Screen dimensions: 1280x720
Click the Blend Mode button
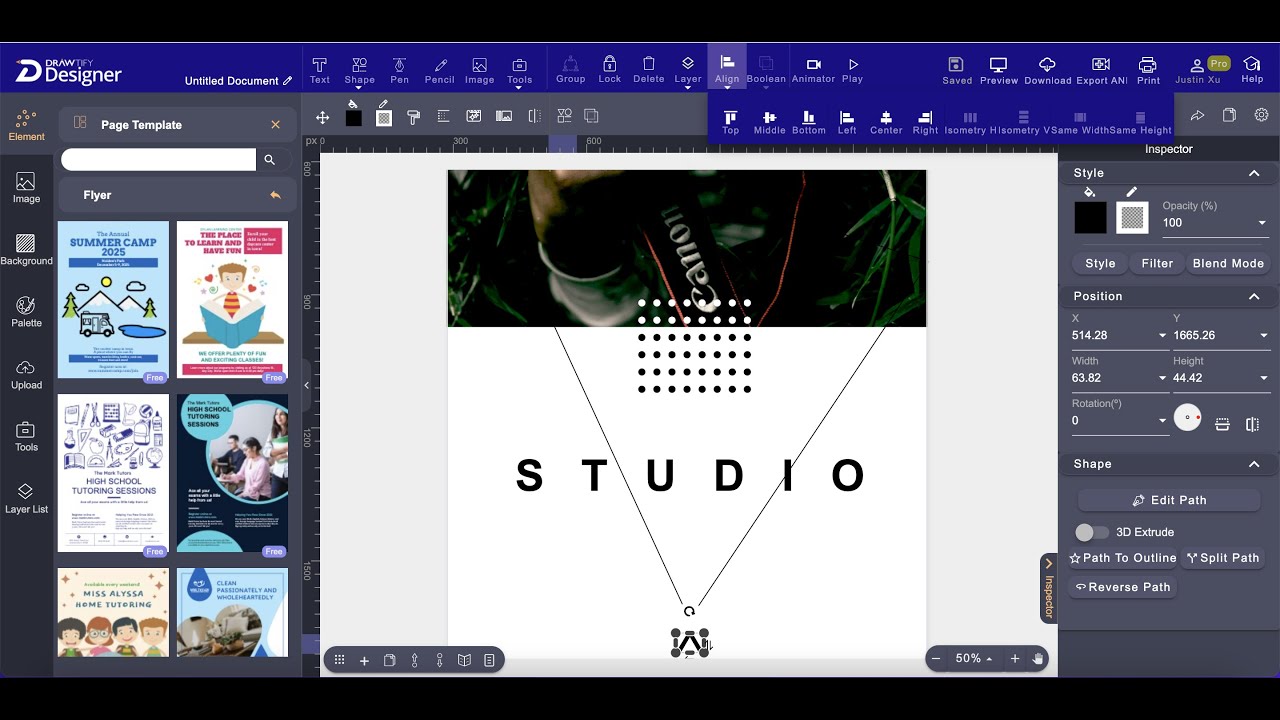(x=1228, y=264)
